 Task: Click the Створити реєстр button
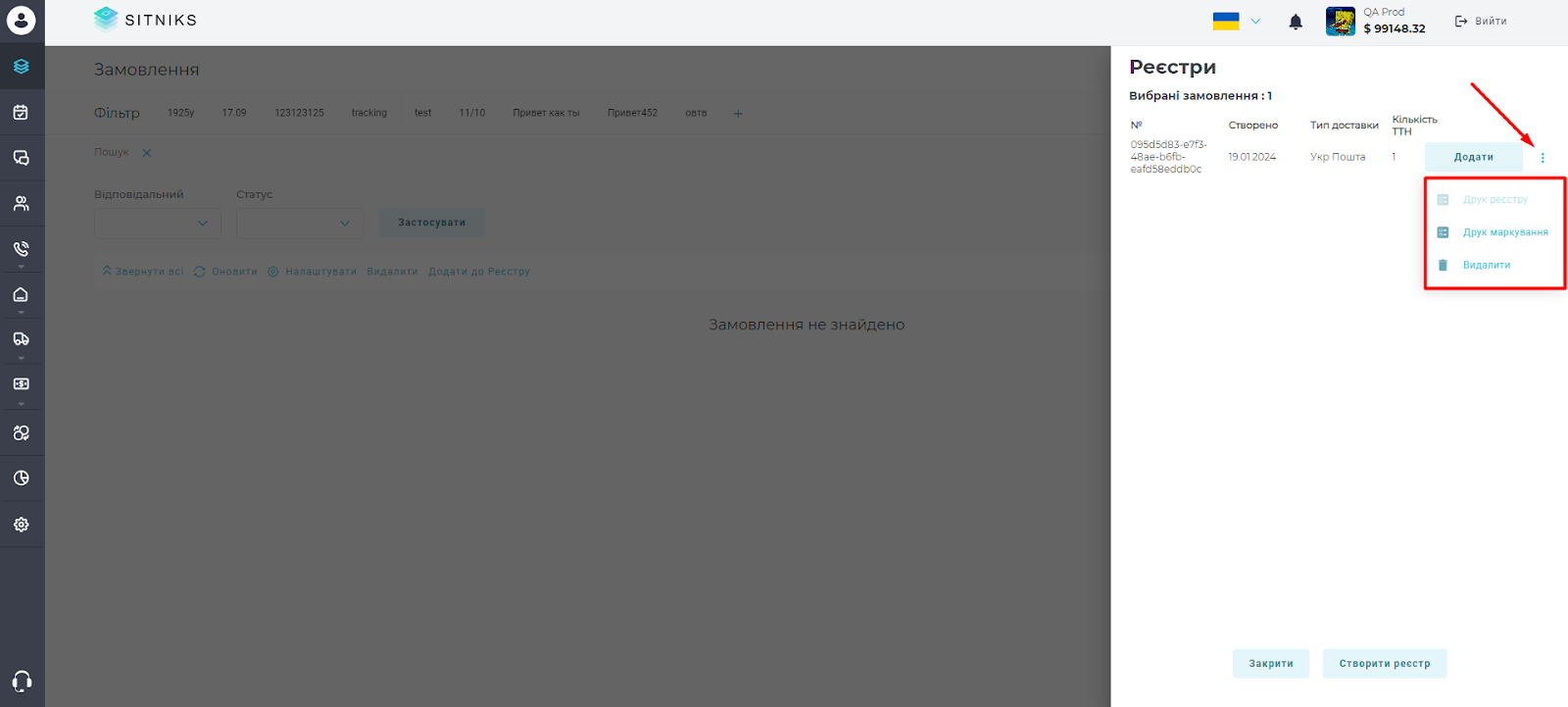coord(1385,664)
